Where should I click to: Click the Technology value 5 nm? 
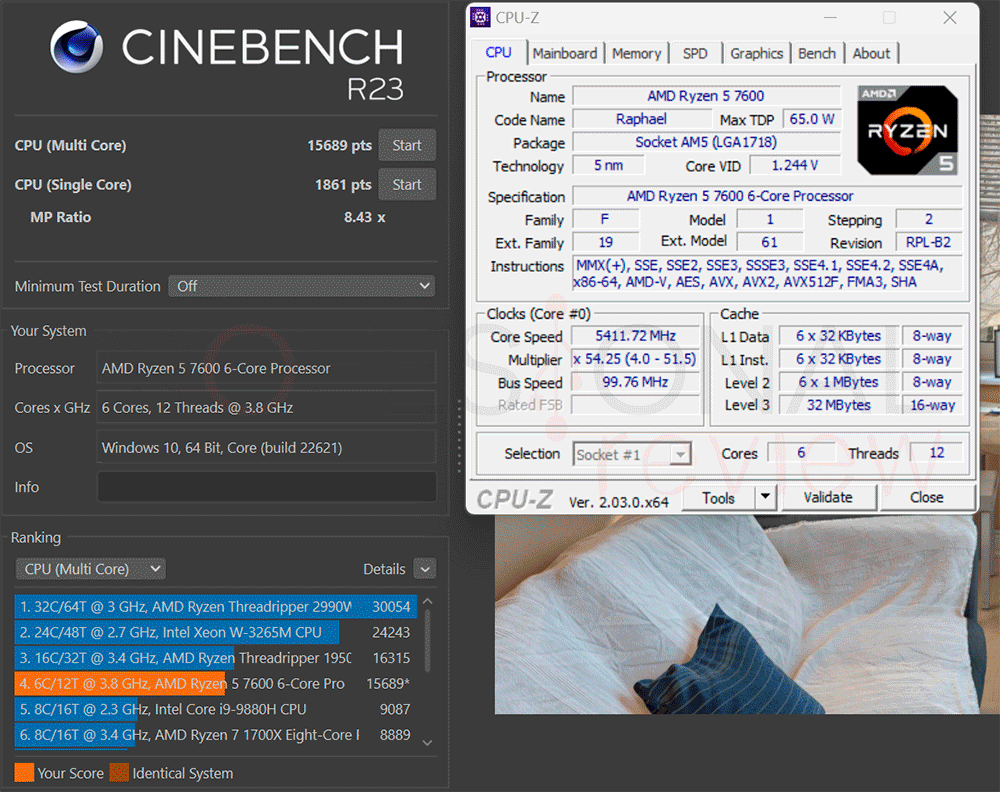[608, 166]
